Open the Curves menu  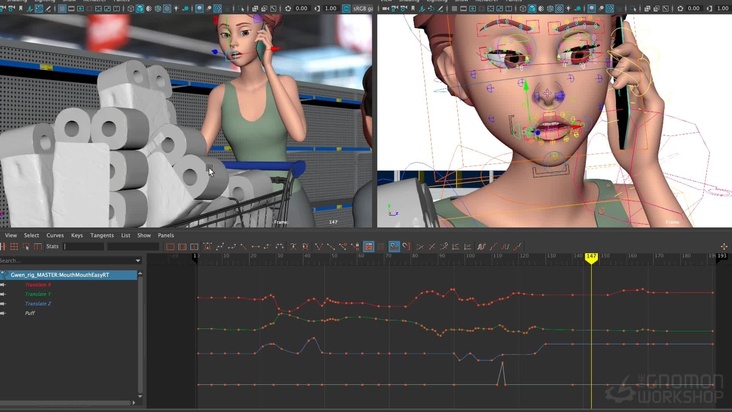pyautogui.click(x=55, y=235)
